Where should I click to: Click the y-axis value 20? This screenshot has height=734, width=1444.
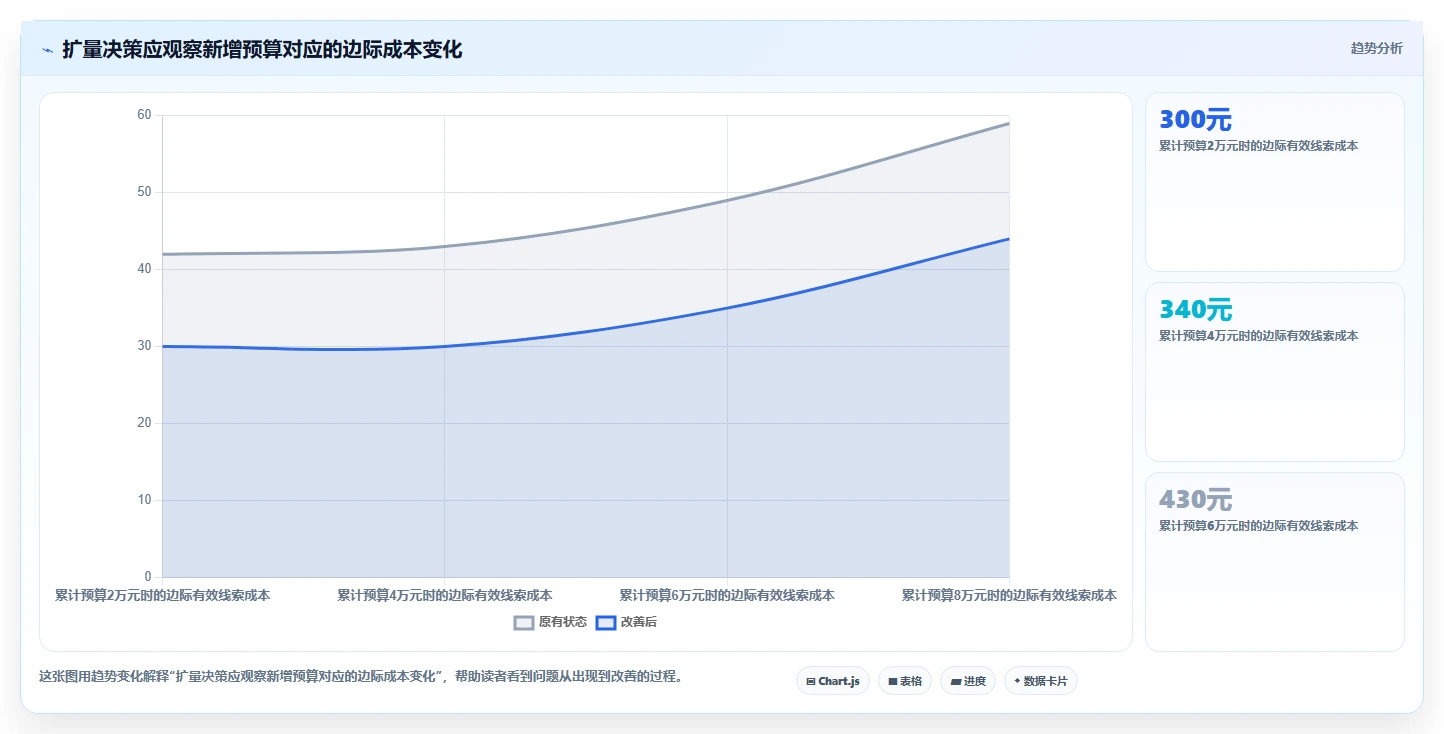coord(144,423)
